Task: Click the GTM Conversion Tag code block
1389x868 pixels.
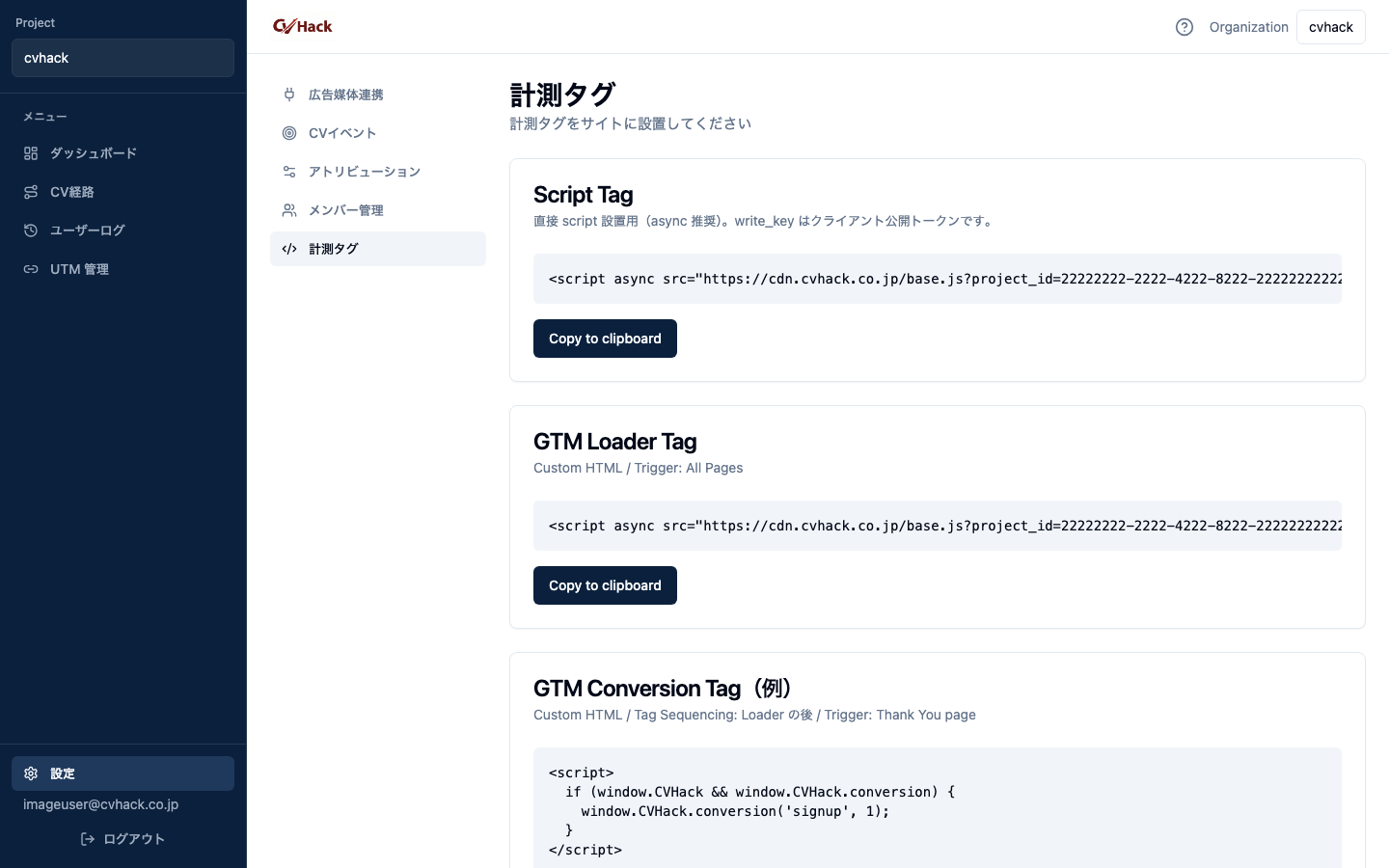Action: (938, 810)
